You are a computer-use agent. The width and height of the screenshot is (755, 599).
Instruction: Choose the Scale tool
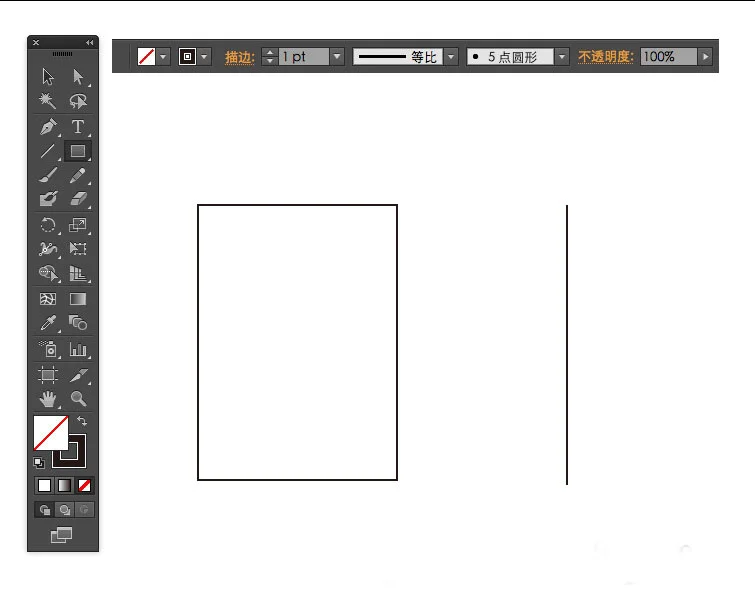tap(78, 225)
